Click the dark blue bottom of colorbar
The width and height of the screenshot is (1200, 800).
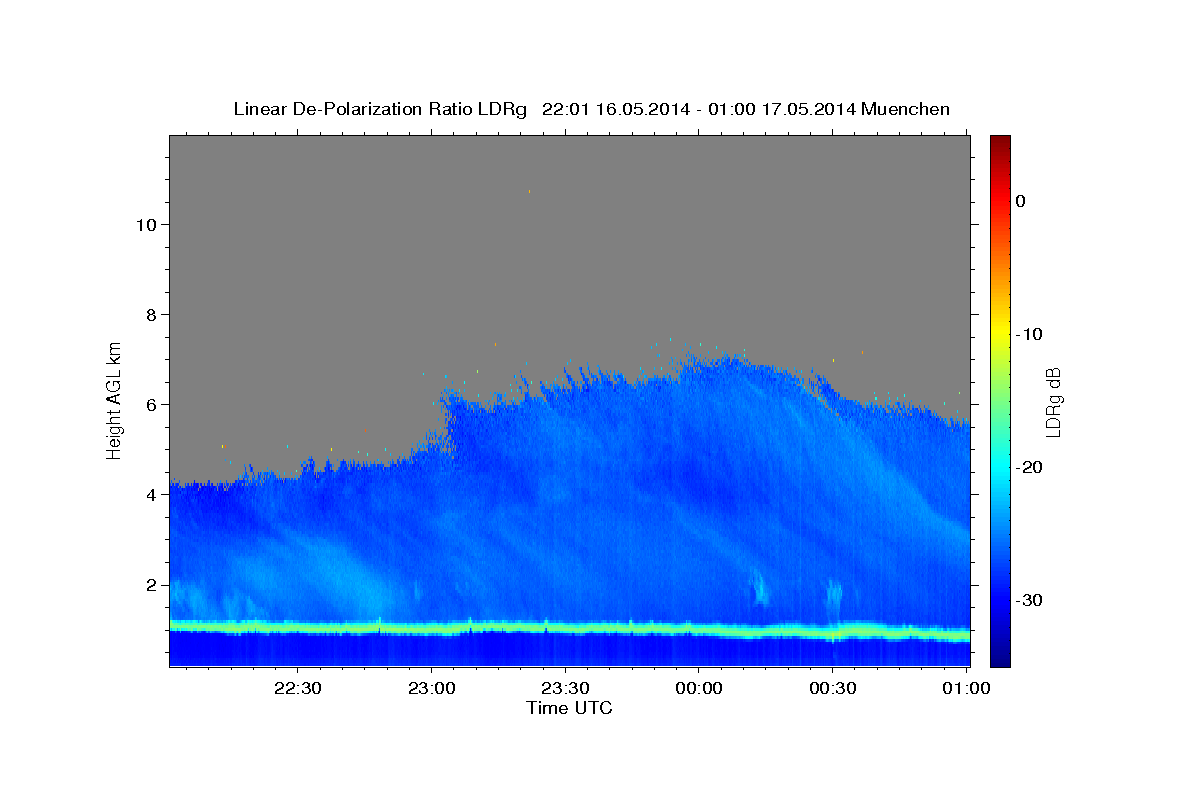1000,658
